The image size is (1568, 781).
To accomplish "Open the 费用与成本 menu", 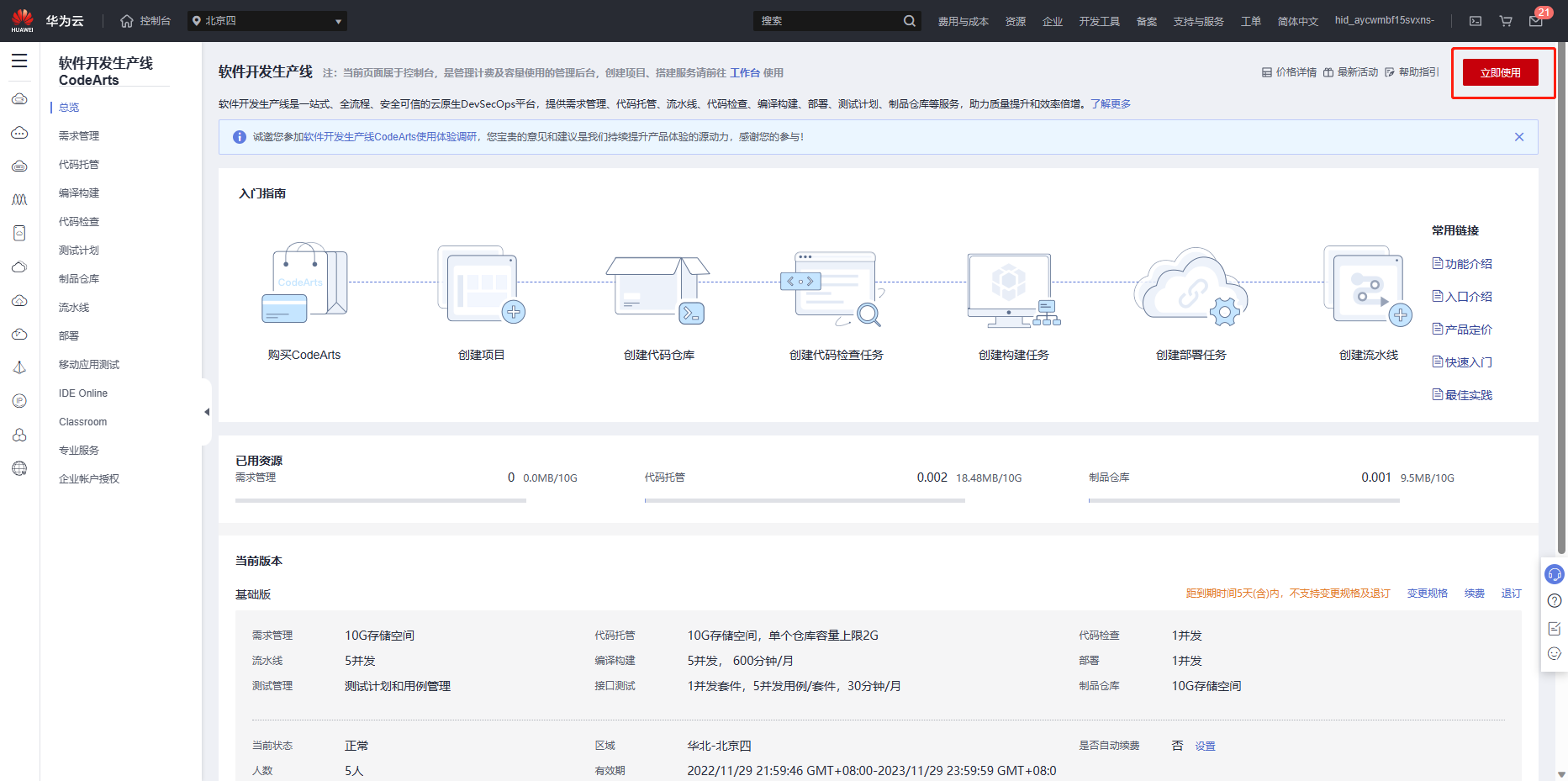I will 963,21.
